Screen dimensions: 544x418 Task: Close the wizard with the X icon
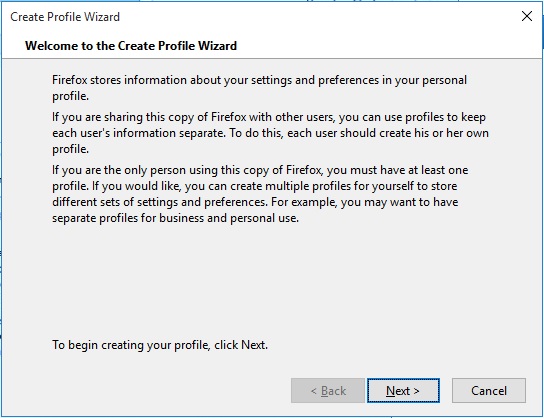point(527,16)
